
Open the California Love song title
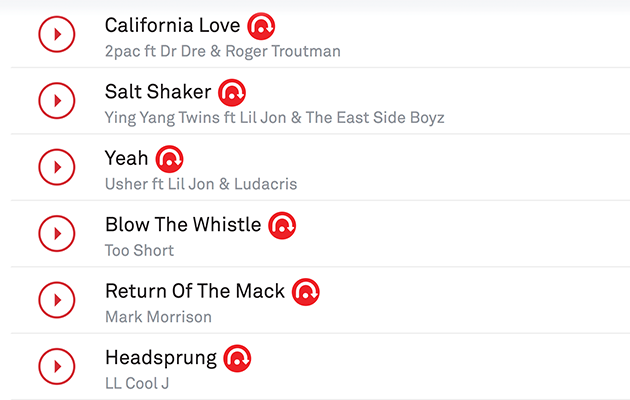click(172, 26)
